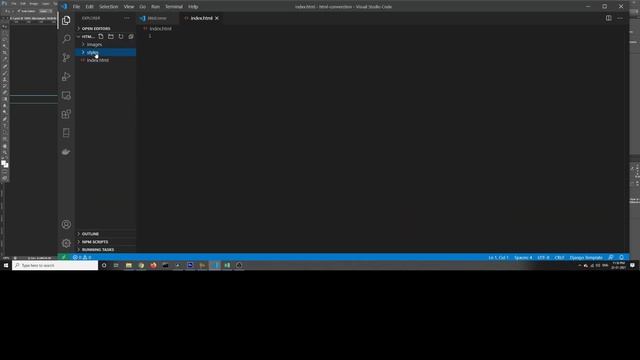The image size is (640, 360).
Task: Click the Cortana circle on taskbar
Action: coord(104,265)
